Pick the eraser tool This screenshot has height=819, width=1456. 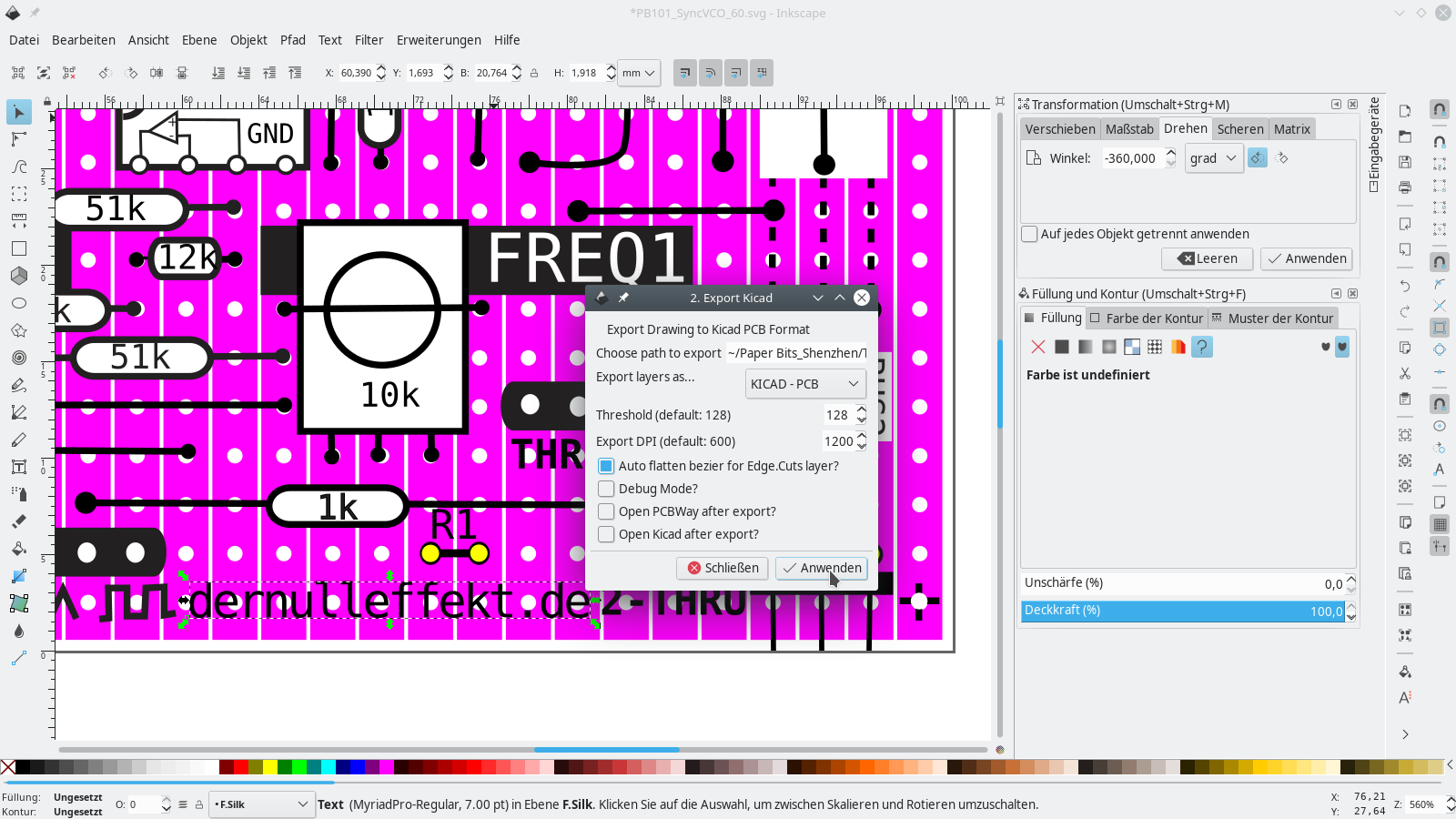point(18,521)
